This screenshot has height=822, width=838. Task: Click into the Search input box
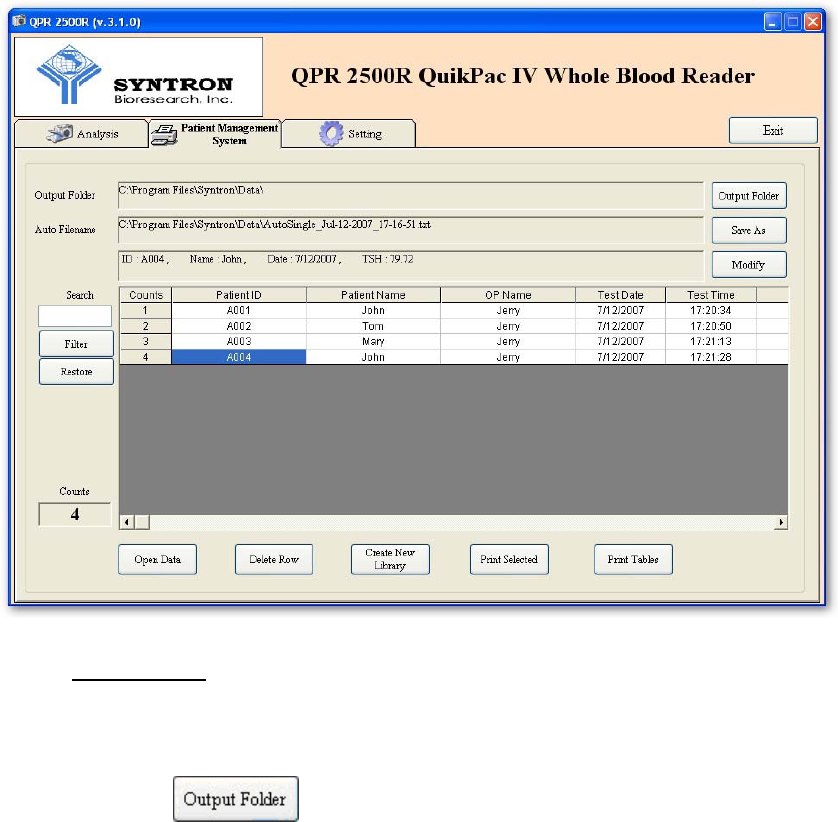75,316
